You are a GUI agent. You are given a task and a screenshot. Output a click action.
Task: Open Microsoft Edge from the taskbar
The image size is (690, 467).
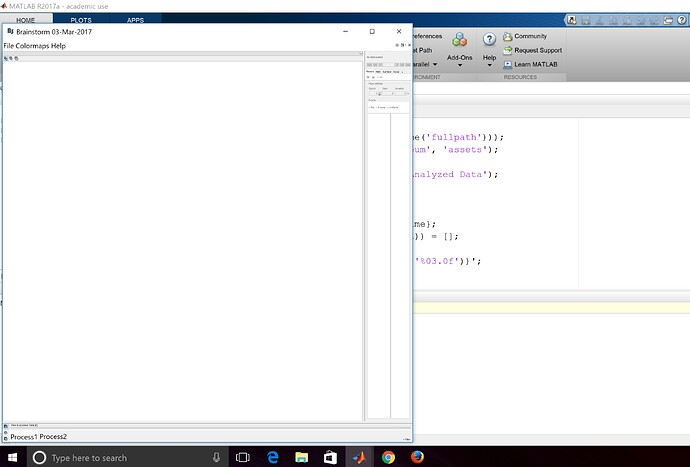pyautogui.click(x=271, y=457)
